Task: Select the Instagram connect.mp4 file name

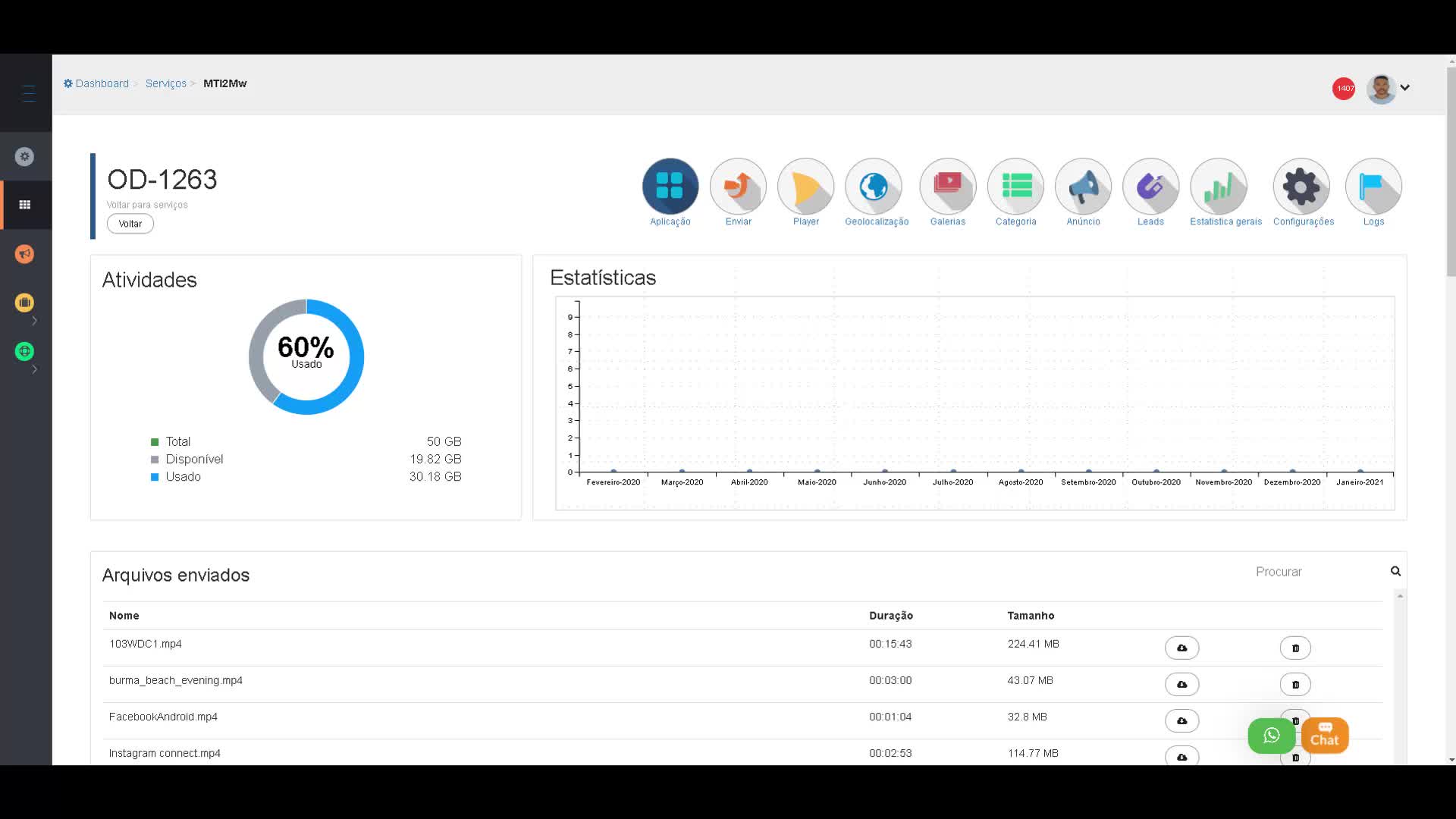Action: [x=165, y=753]
